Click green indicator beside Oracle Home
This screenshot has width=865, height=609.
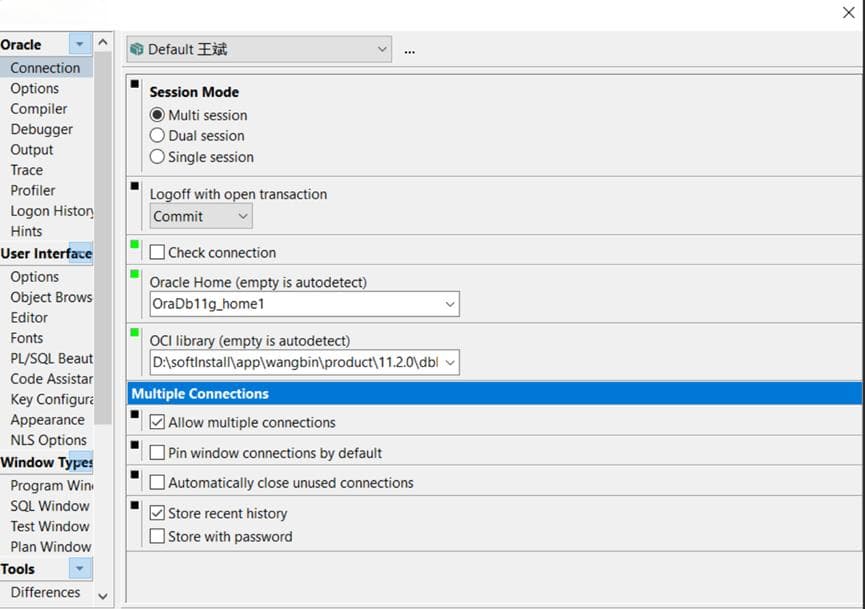pos(135,274)
